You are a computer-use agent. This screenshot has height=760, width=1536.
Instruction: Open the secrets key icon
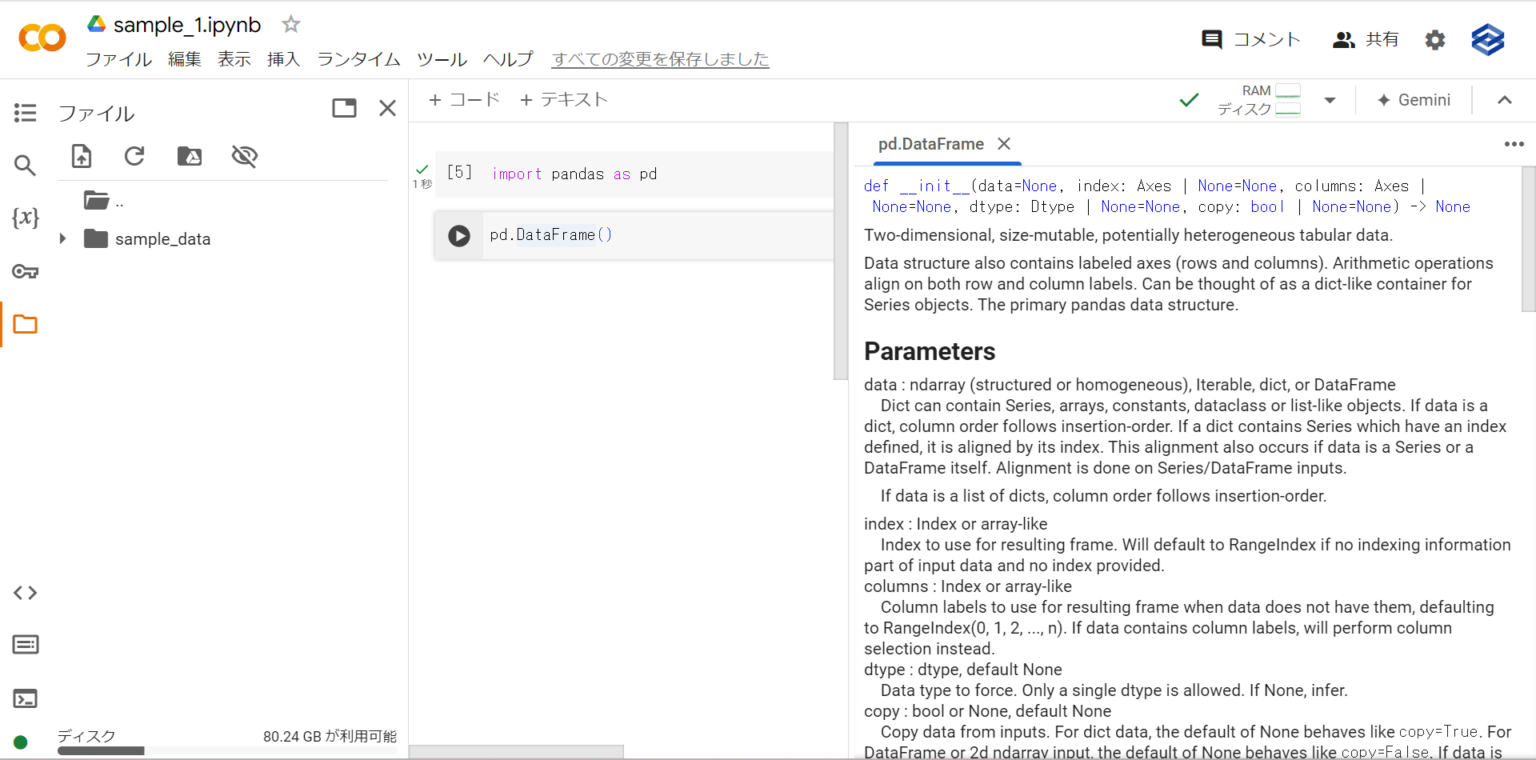25,271
